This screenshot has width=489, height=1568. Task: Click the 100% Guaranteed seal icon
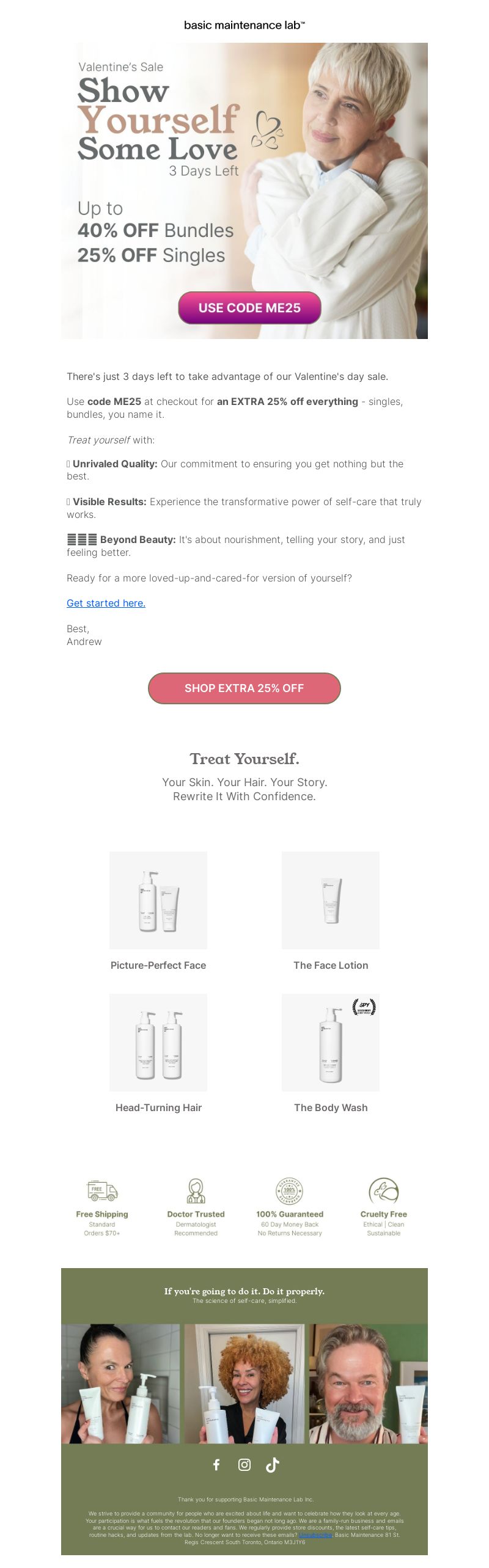coord(290,1191)
